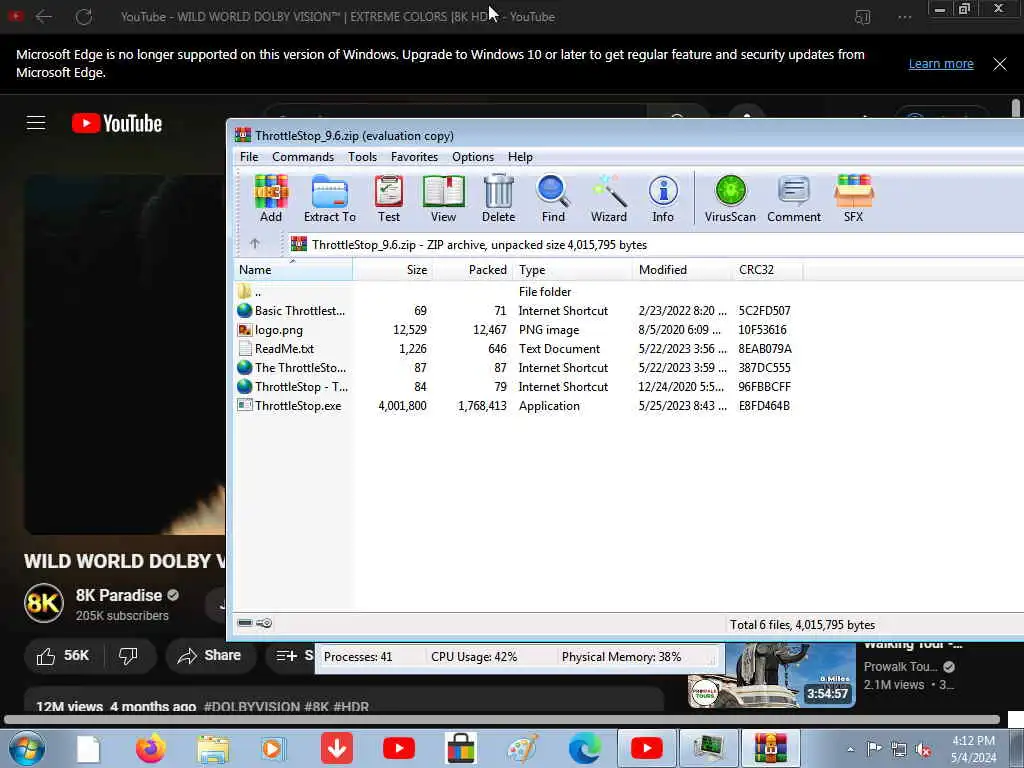
Task: Click the View book icon
Action: coord(443,199)
